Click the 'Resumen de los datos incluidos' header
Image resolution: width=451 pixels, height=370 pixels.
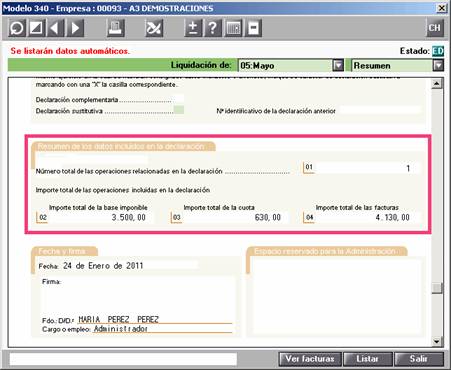[x=122, y=146]
